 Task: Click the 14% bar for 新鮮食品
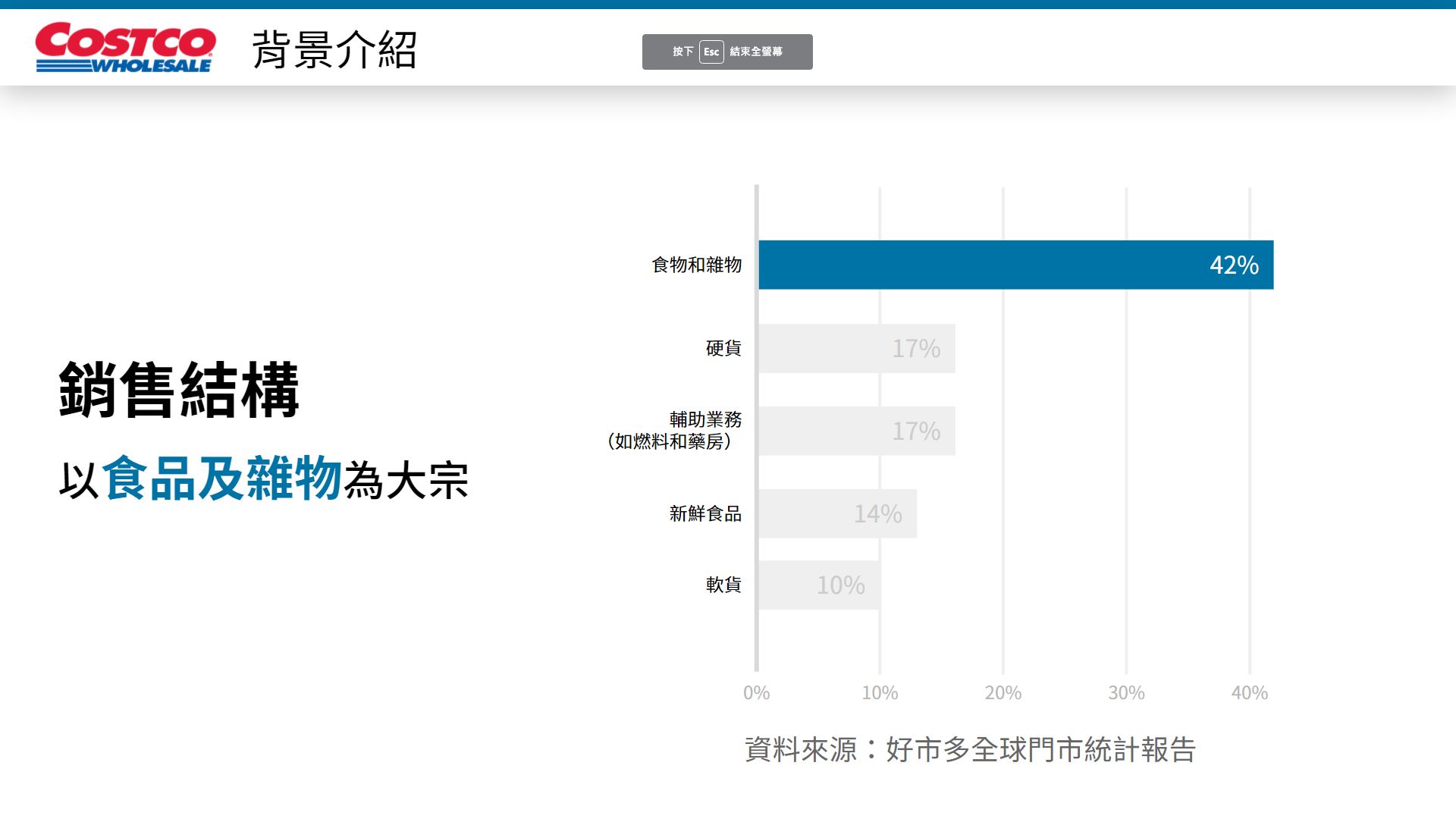click(838, 513)
